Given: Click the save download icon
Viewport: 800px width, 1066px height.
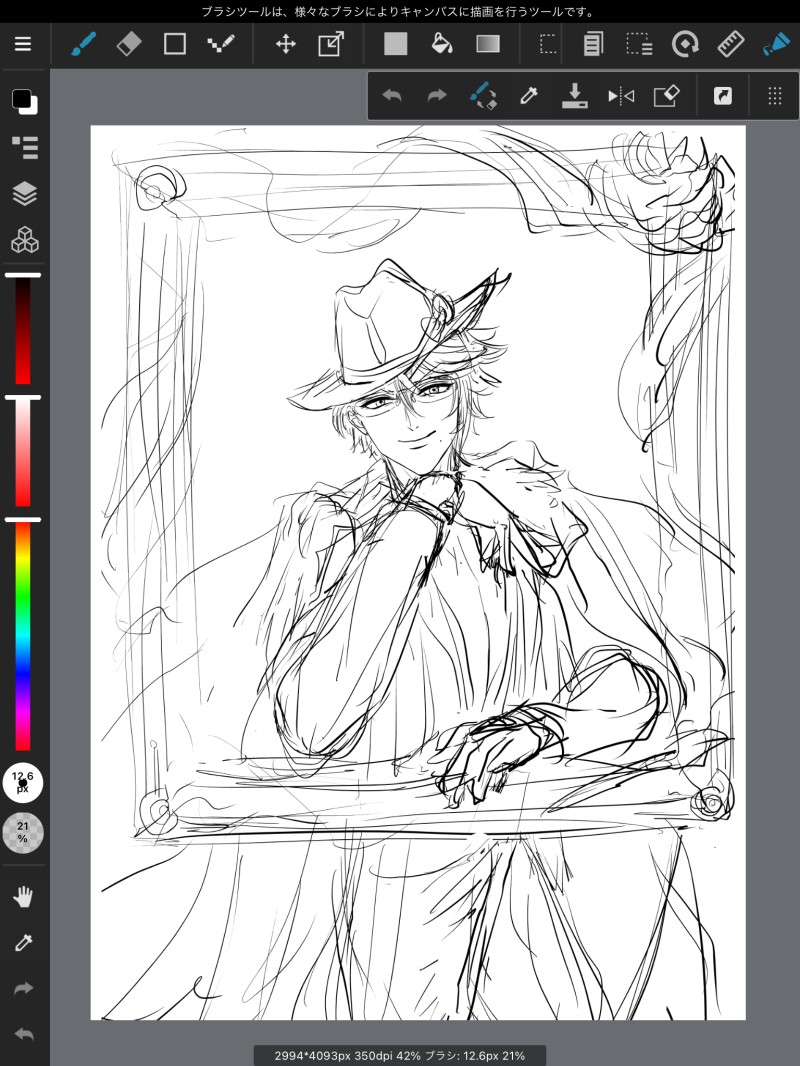Looking at the screenshot, I should click(574, 96).
